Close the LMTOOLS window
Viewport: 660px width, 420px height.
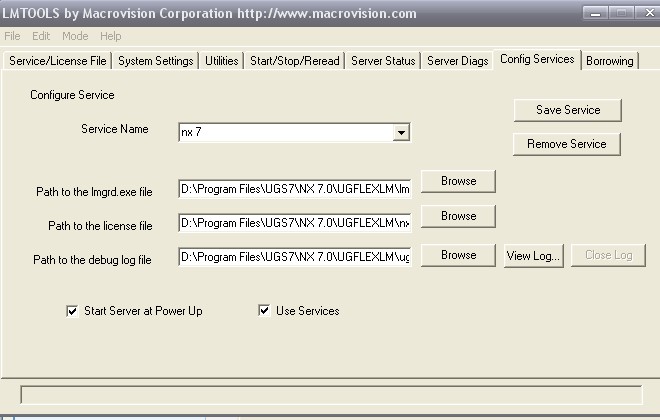tap(649, 13)
